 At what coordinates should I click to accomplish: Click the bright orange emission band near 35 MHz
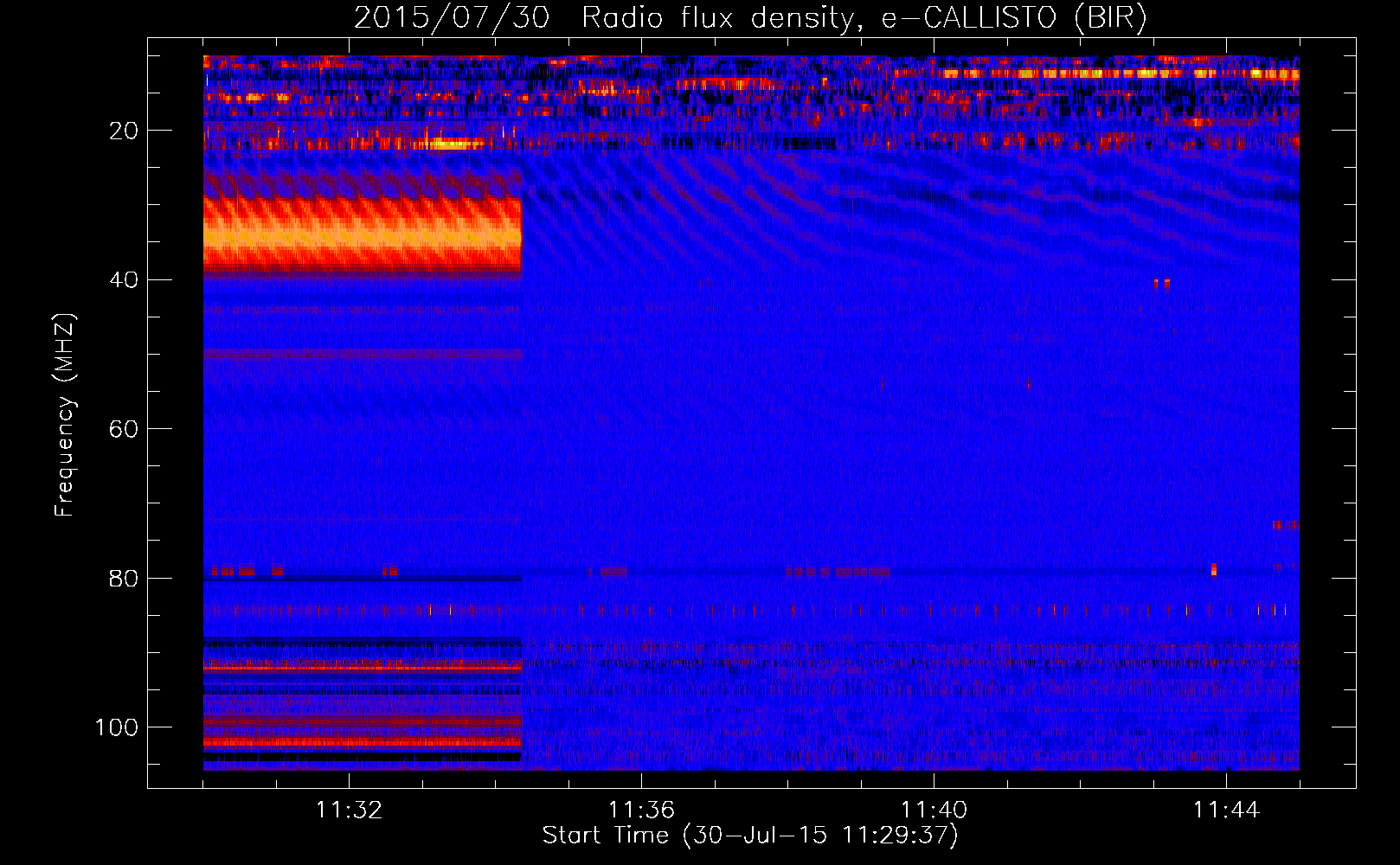coord(363,236)
